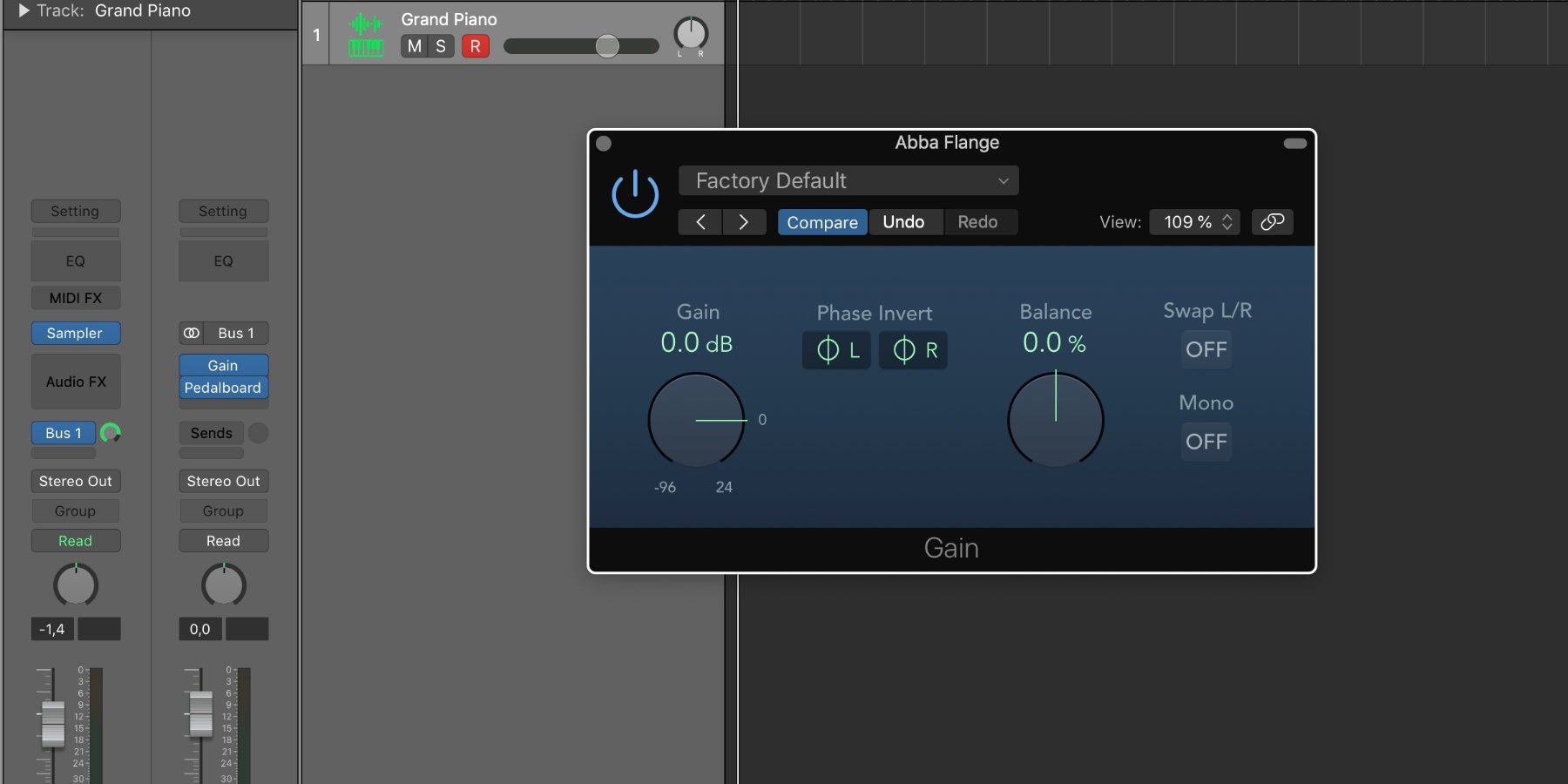This screenshot has height=784, width=1568.
Task: Click the Grand Piano track instrument icon
Action: click(x=366, y=35)
